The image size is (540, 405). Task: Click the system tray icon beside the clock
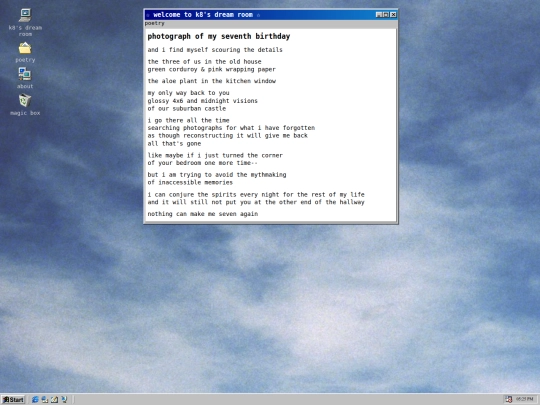(509, 399)
